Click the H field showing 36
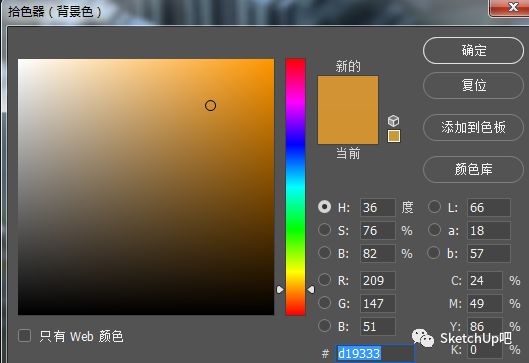The image size is (529, 363). 378,207
